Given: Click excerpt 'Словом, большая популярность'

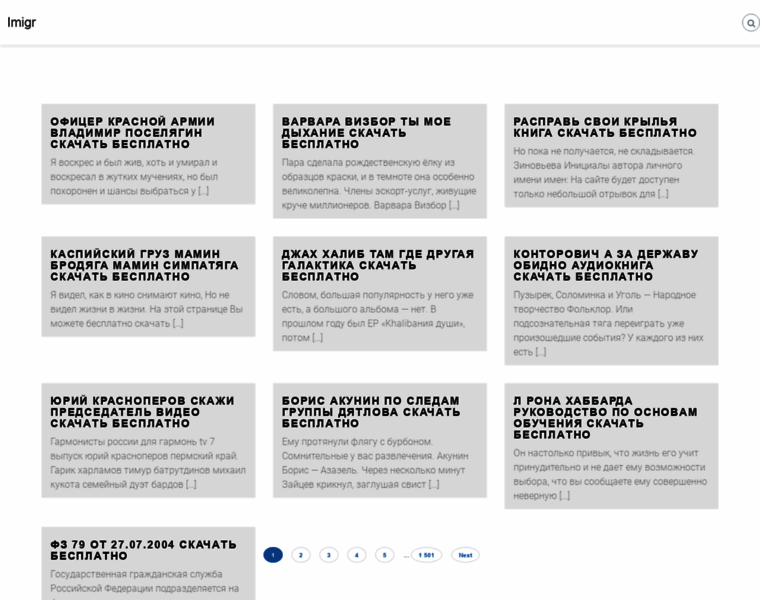Looking at the screenshot, I should [x=378, y=316].
